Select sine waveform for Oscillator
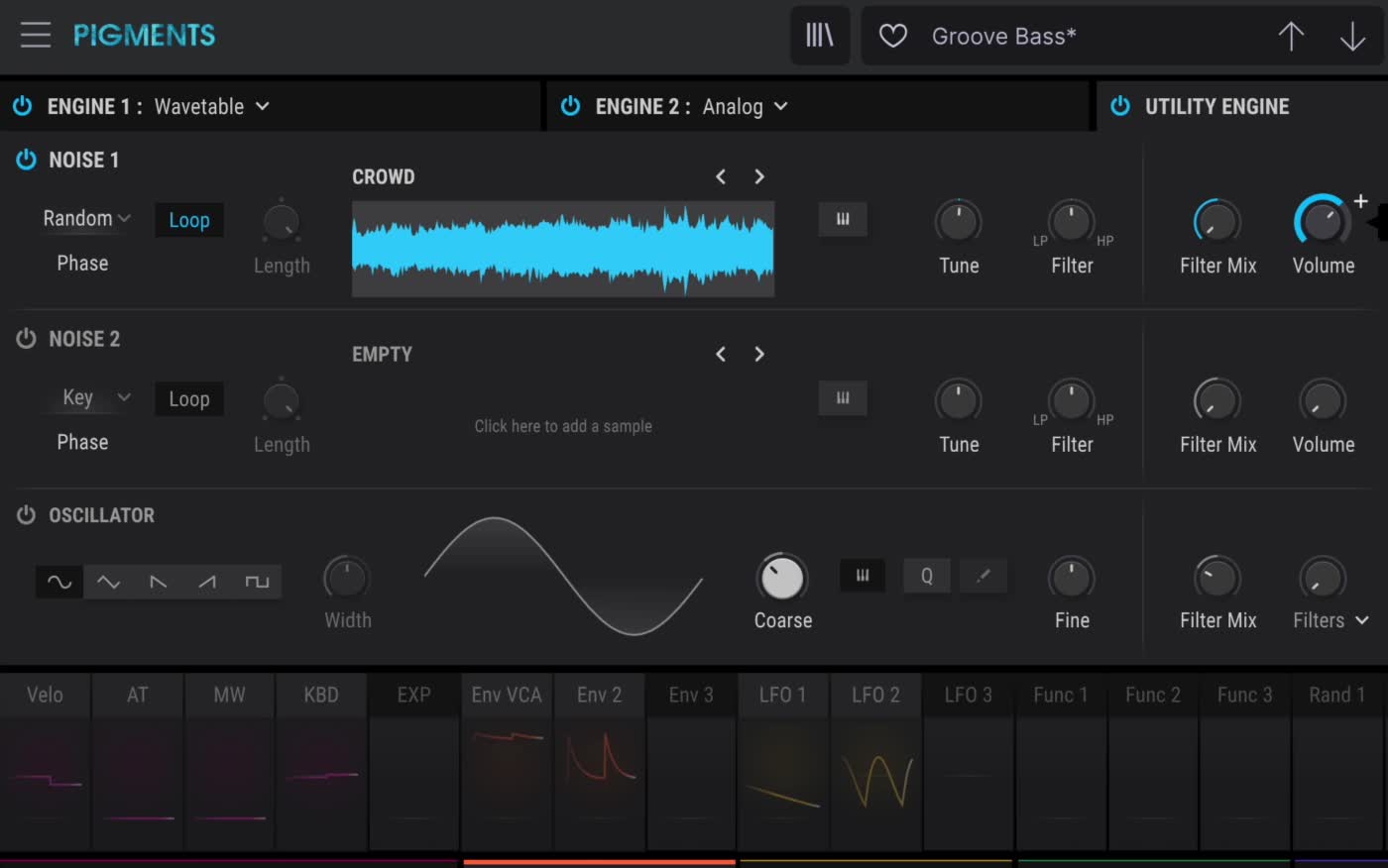The image size is (1388, 868). coord(59,582)
